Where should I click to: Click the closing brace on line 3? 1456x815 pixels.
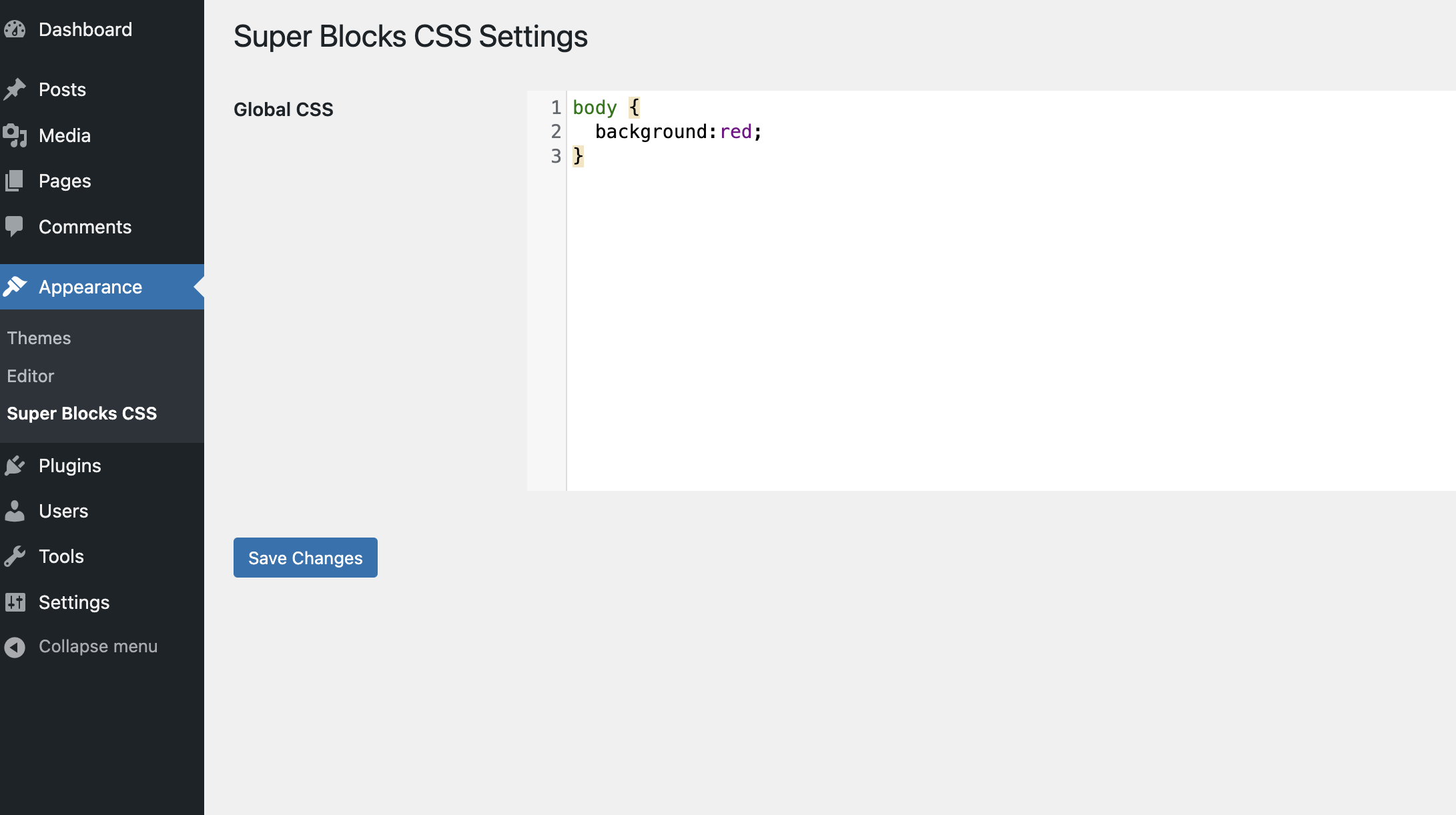(x=579, y=156)
